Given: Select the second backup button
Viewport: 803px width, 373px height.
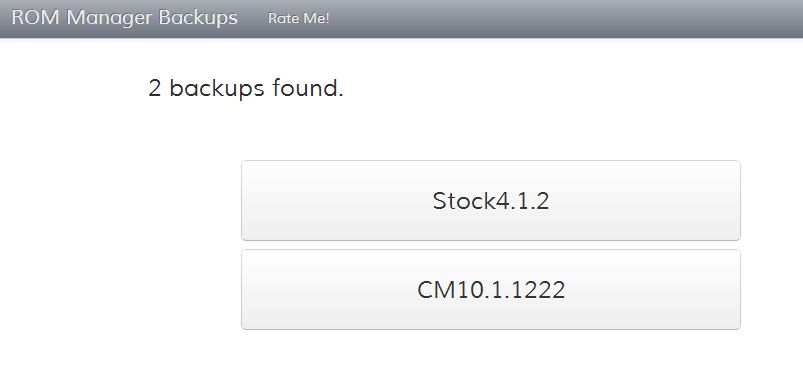Looking at the screenshot, I should click(491, 289).
